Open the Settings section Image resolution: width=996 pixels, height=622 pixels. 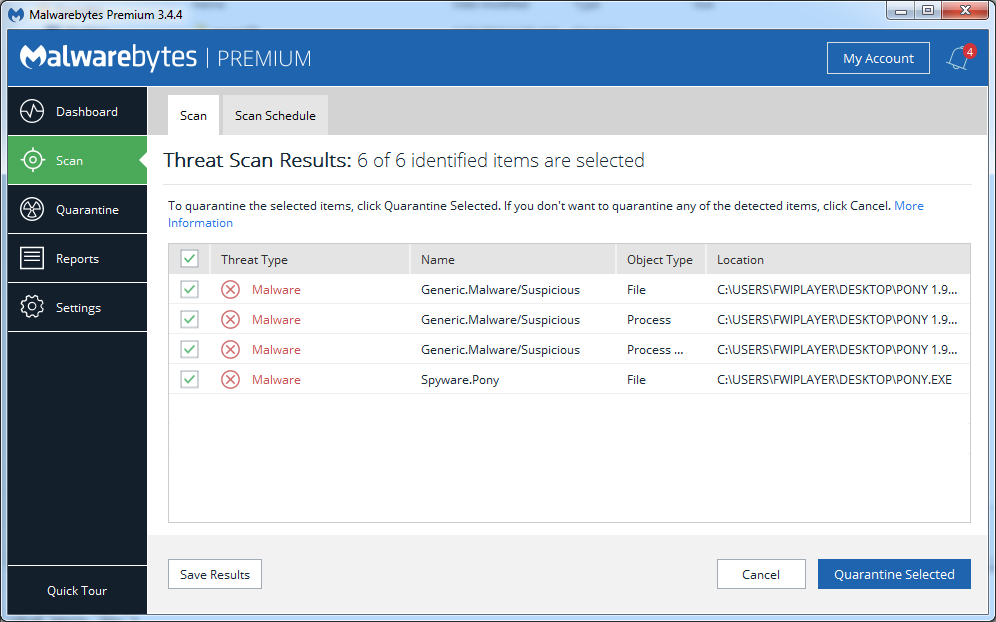[x=77, y=307]
